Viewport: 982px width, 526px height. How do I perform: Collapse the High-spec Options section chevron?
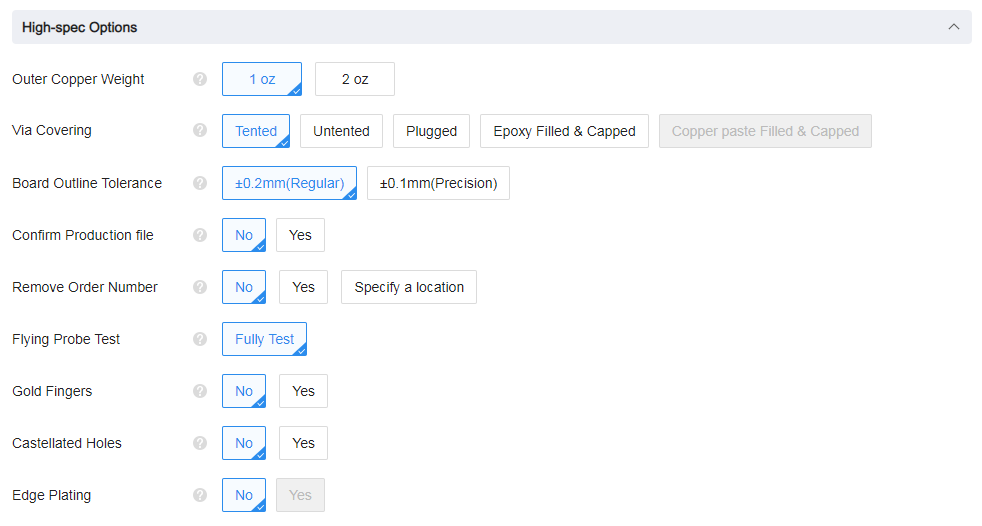(x=954, y=27)
